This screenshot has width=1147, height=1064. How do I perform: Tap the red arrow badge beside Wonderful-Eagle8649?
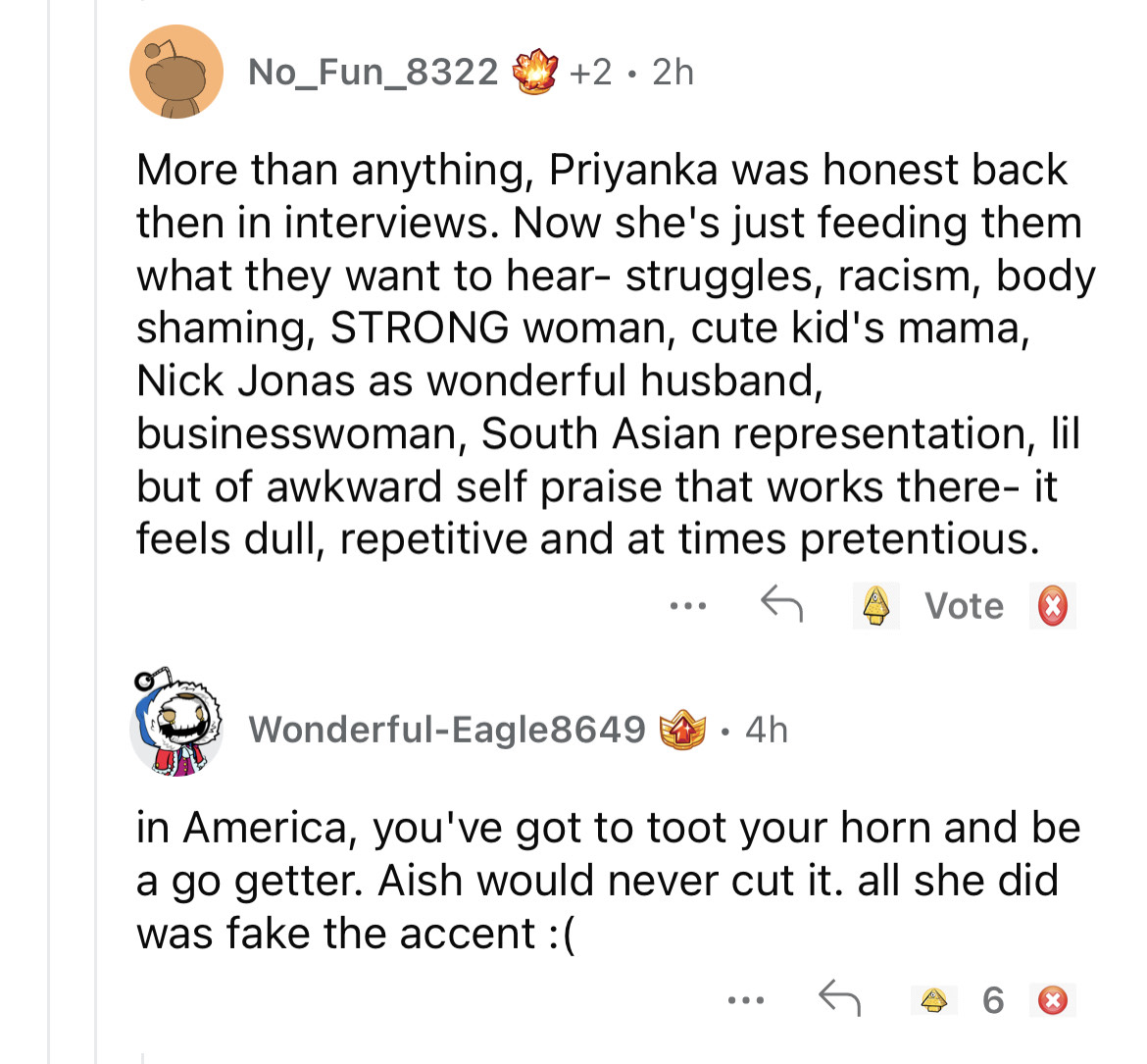point(681,730)
